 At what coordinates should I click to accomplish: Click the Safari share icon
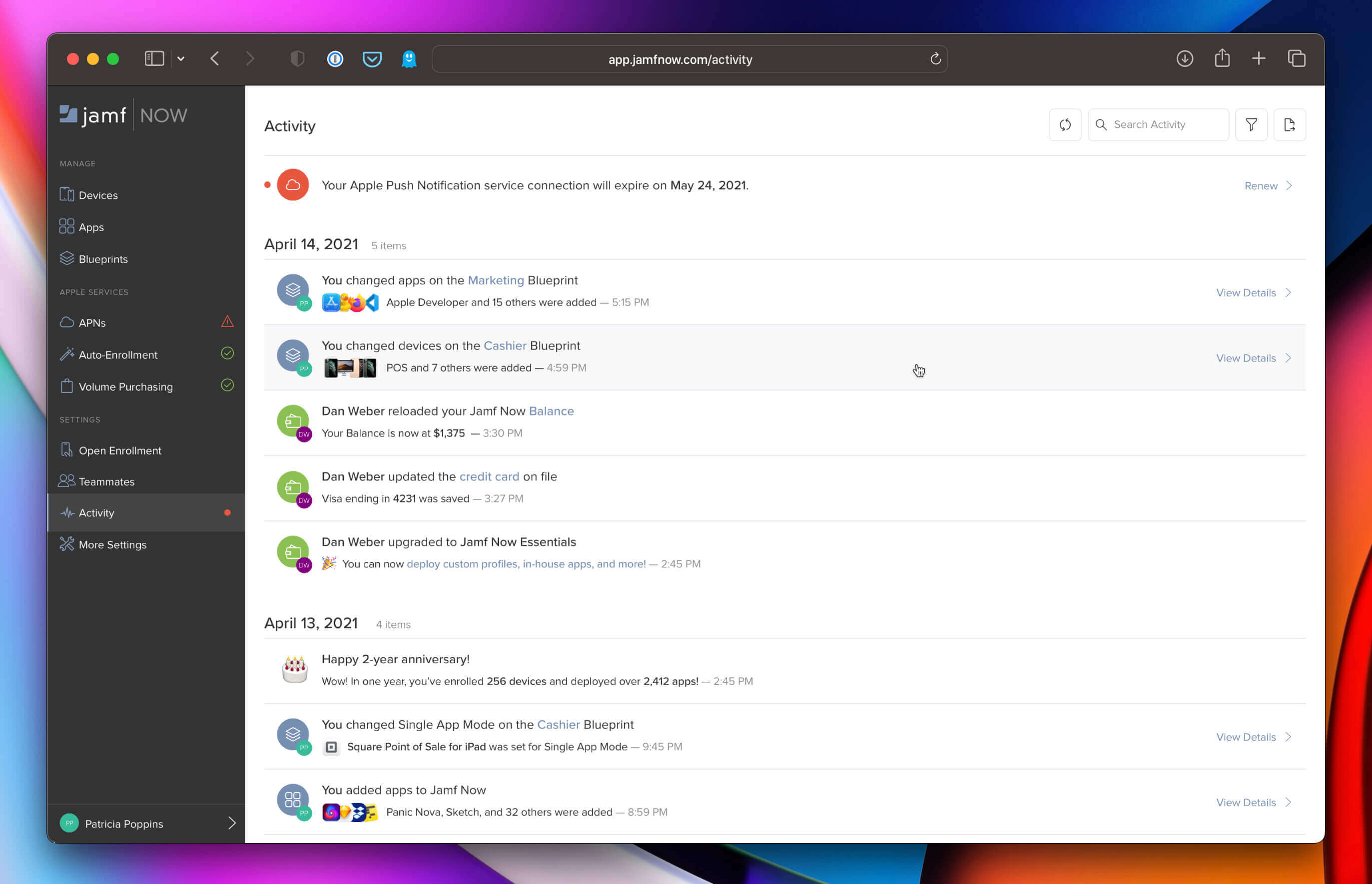(1222, 58)
